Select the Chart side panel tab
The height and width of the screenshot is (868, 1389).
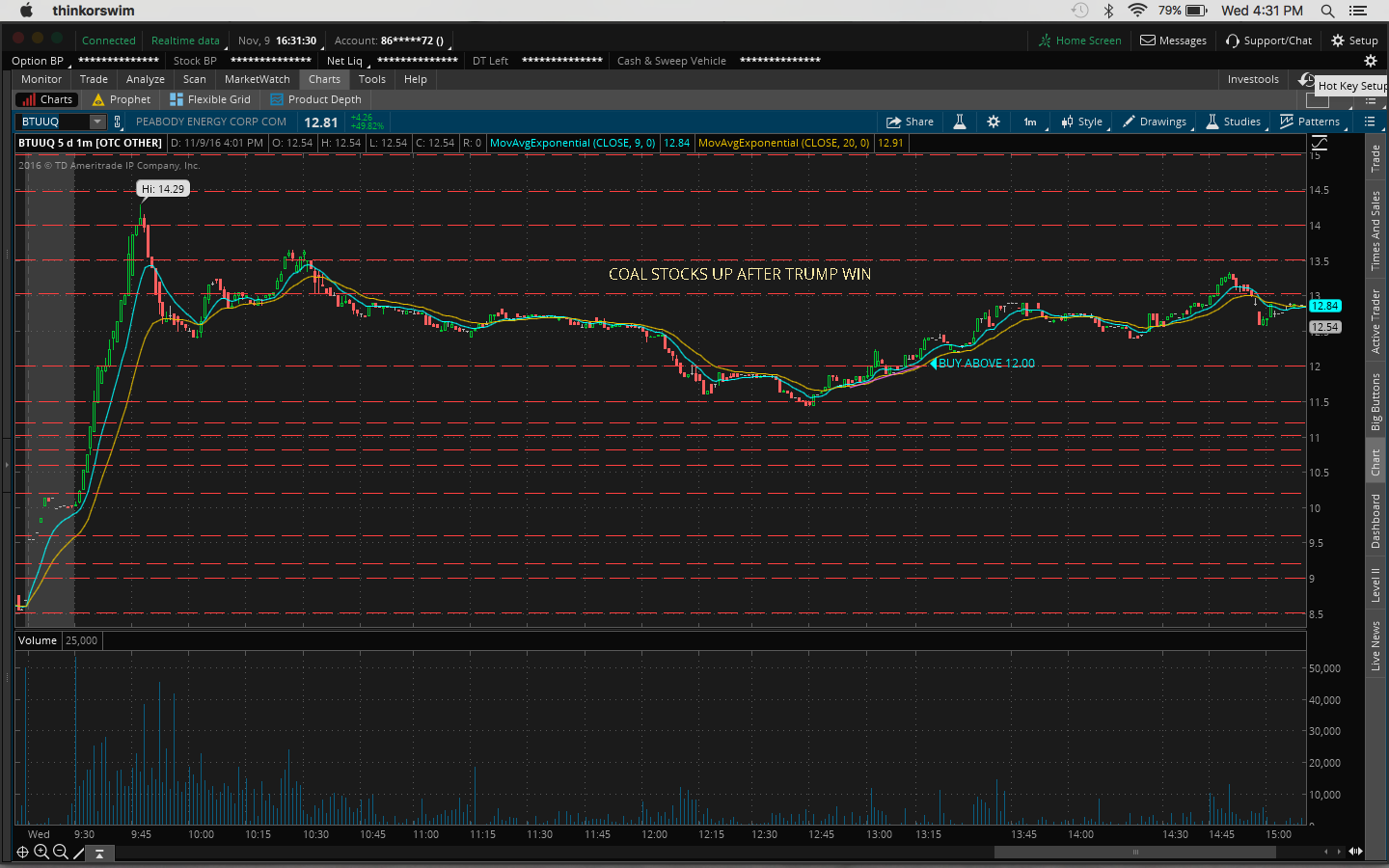(1375, 463)
